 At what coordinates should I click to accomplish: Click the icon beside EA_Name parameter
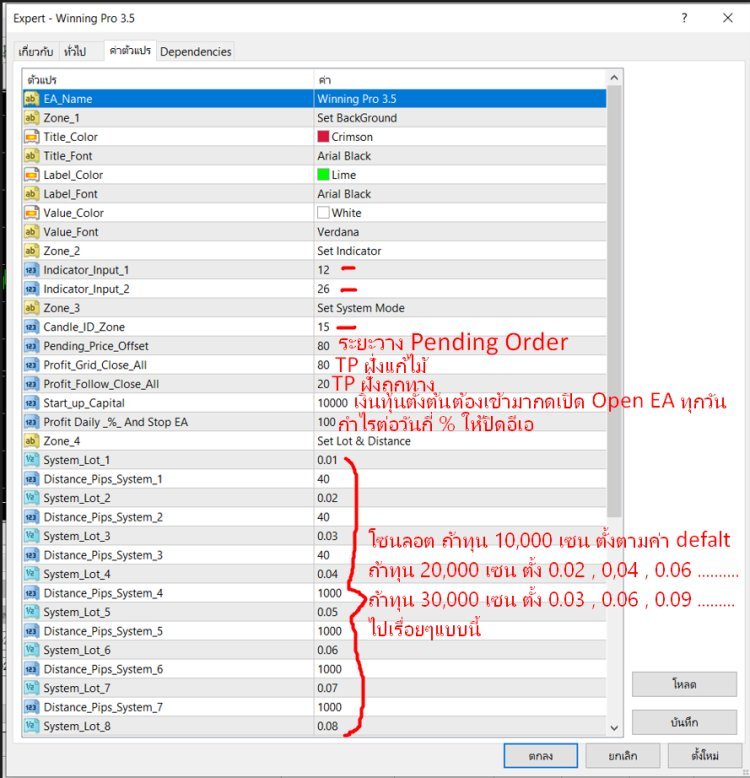[31, 99]
